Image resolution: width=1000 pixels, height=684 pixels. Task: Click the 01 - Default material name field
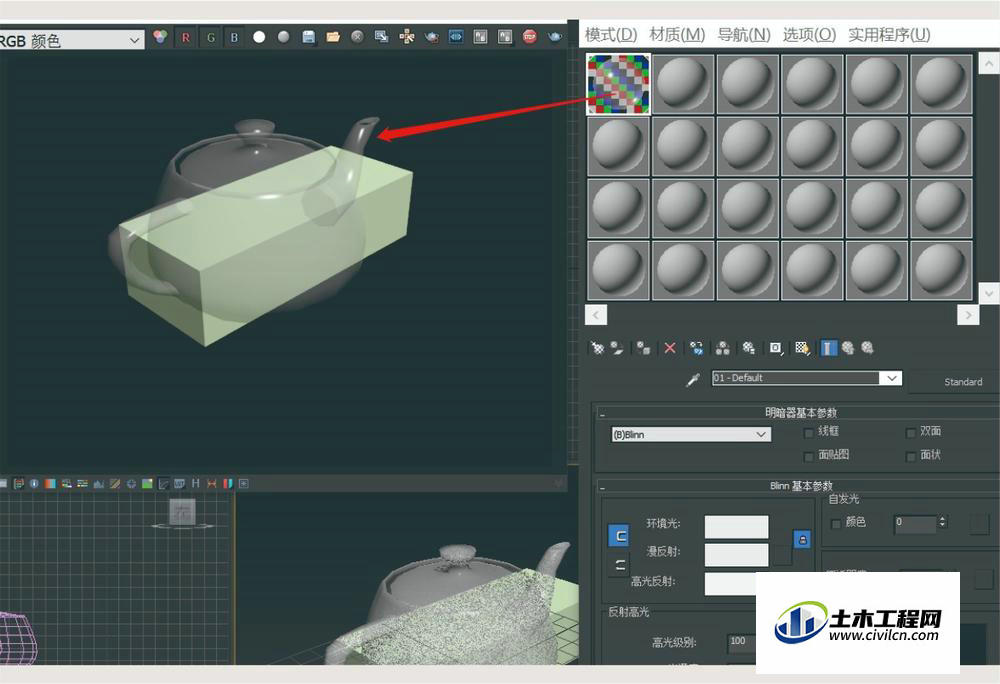[795, 377]
